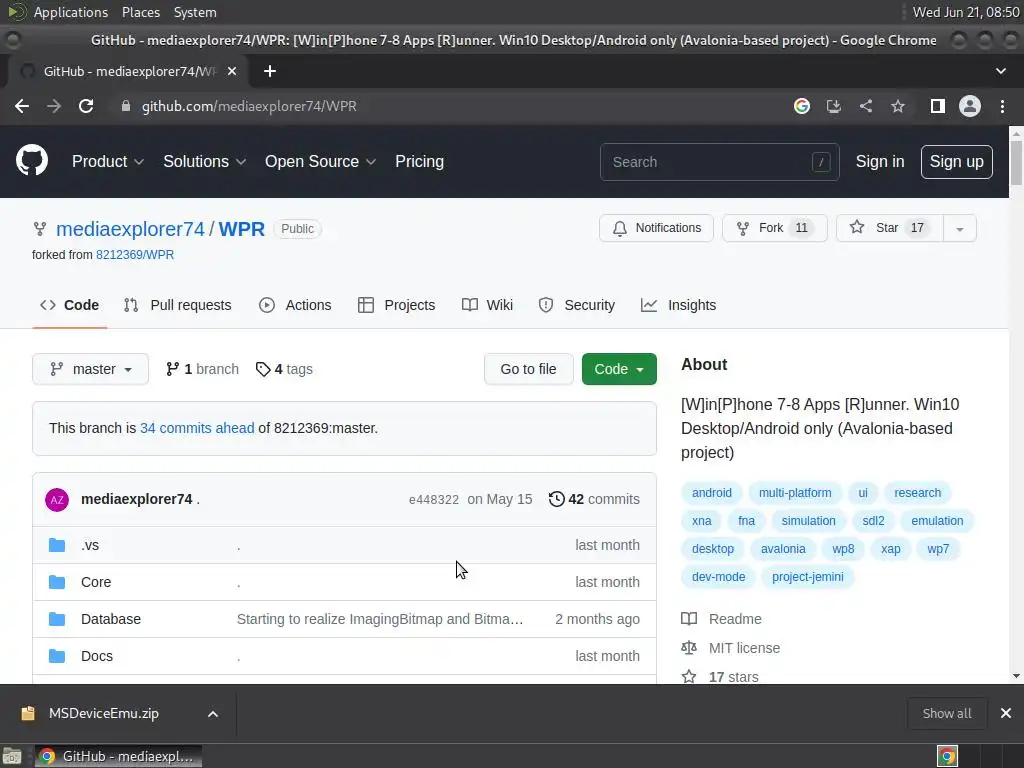The height and width of the screenshot is (768, 1024).
Task: Click the Go to file button
Action: click(x=528, y=369)
